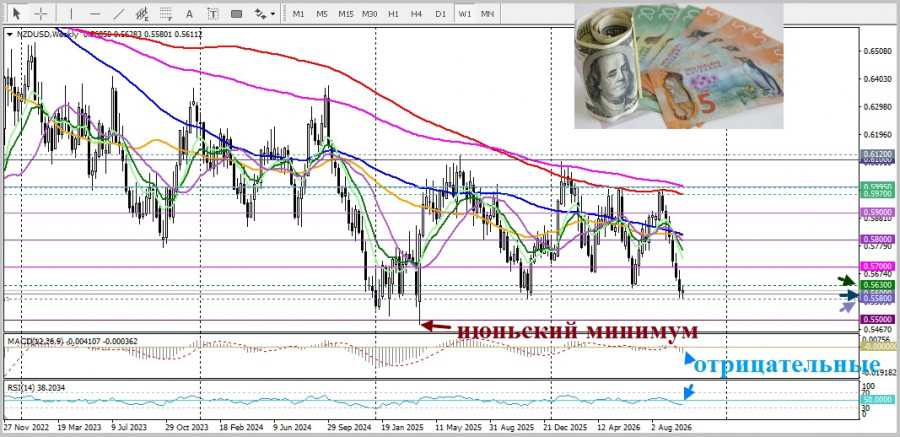
Task: Click the 12 Apr 2026 date label
Action: pyautogui.click(x=619, y=428)
